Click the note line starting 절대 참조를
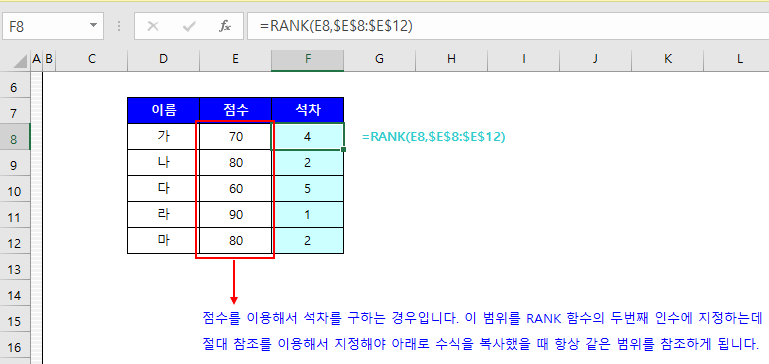769x364 pixels. click(481, 343)
